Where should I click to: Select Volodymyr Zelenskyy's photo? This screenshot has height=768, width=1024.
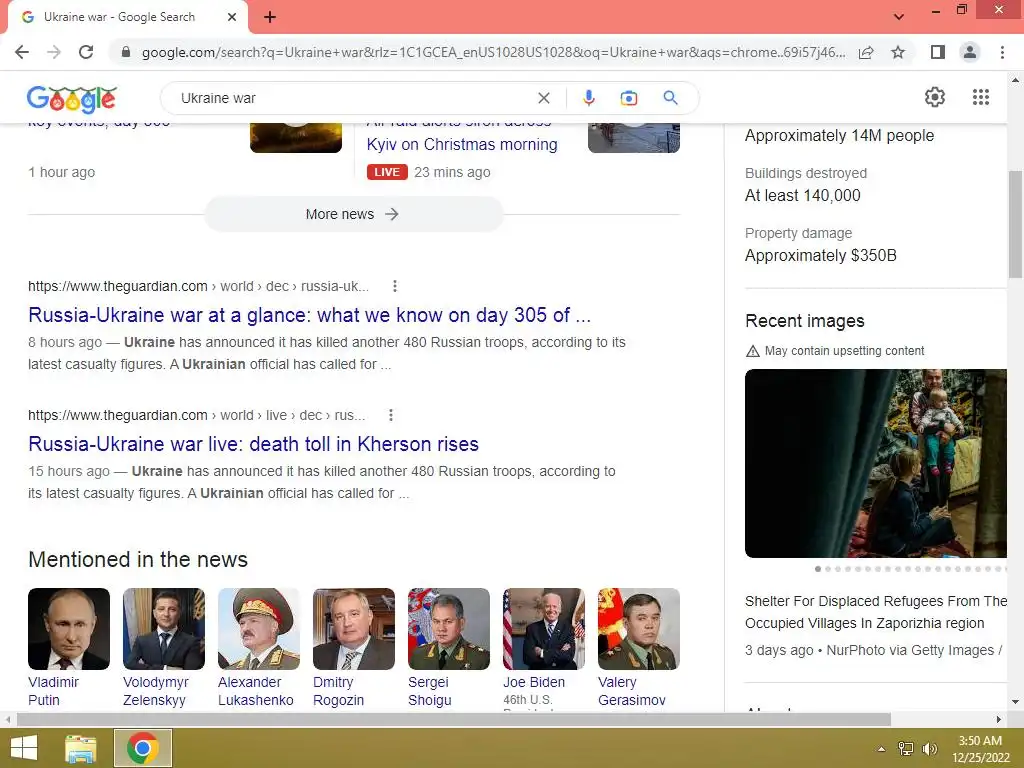(164, 629)
